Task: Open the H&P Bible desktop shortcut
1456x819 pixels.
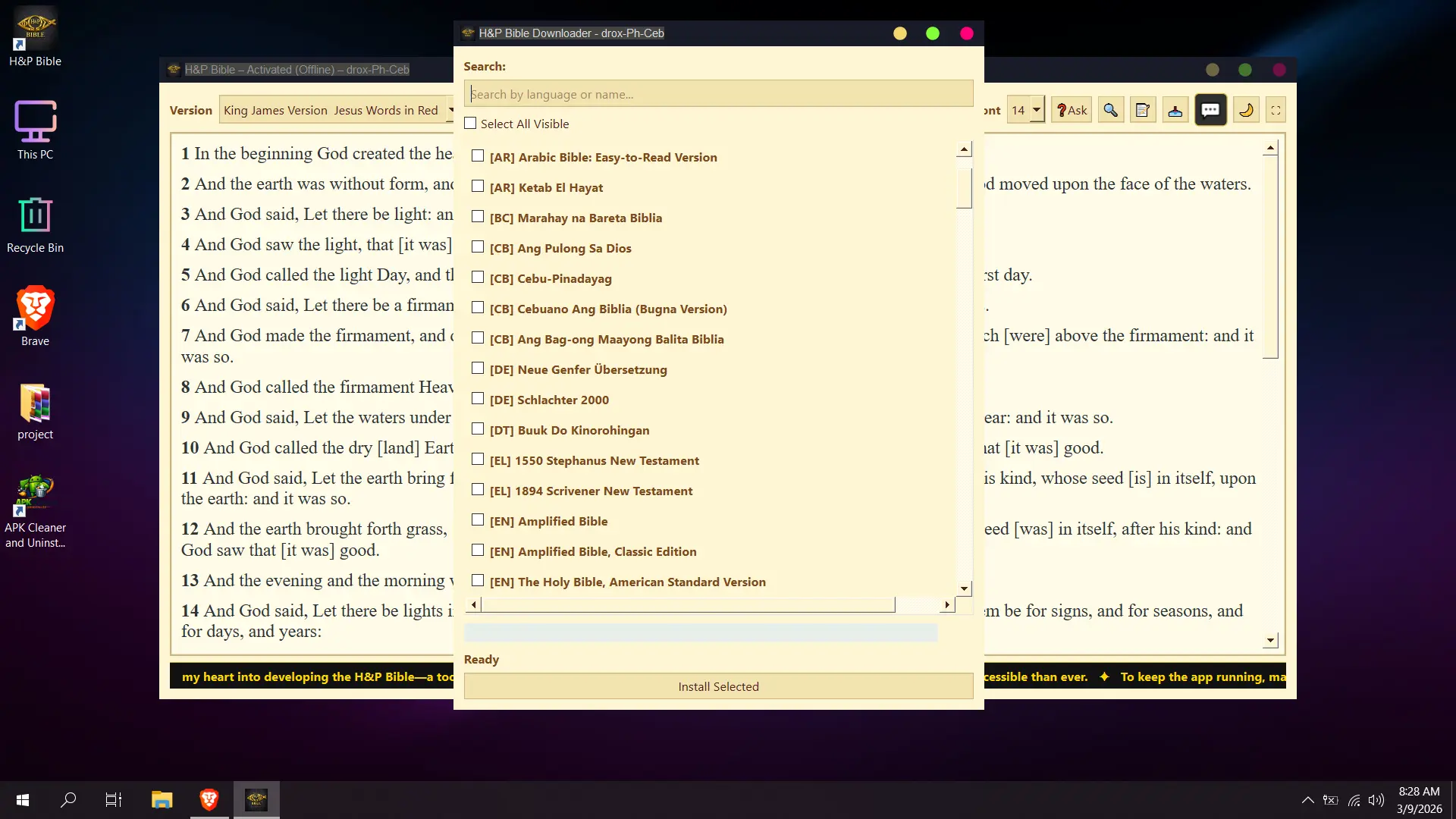Action: coord(35,38)
